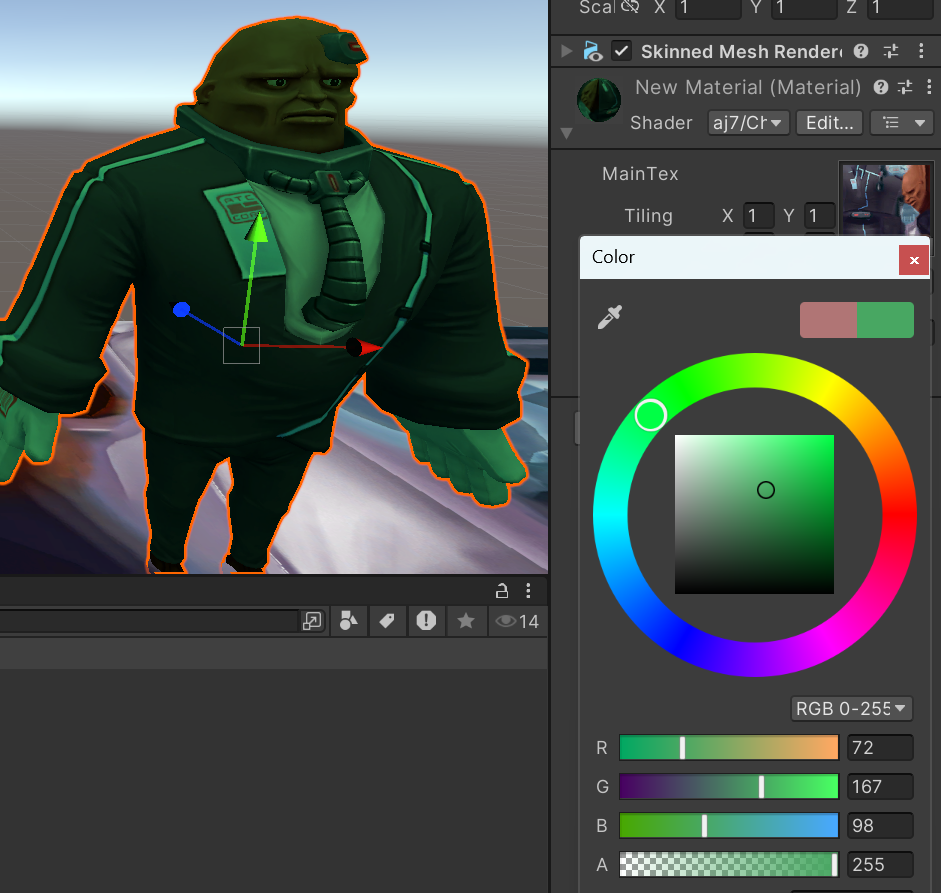941x893 pixels.
Task: Open presets for Skinned Mesh Renderer
Action: point(891,52)
